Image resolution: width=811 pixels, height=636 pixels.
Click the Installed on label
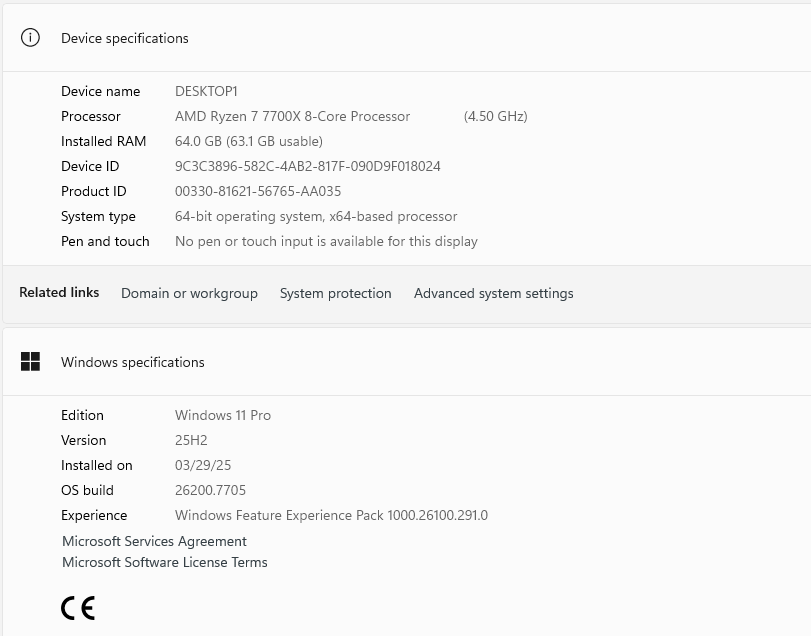[x=97, y=465]
